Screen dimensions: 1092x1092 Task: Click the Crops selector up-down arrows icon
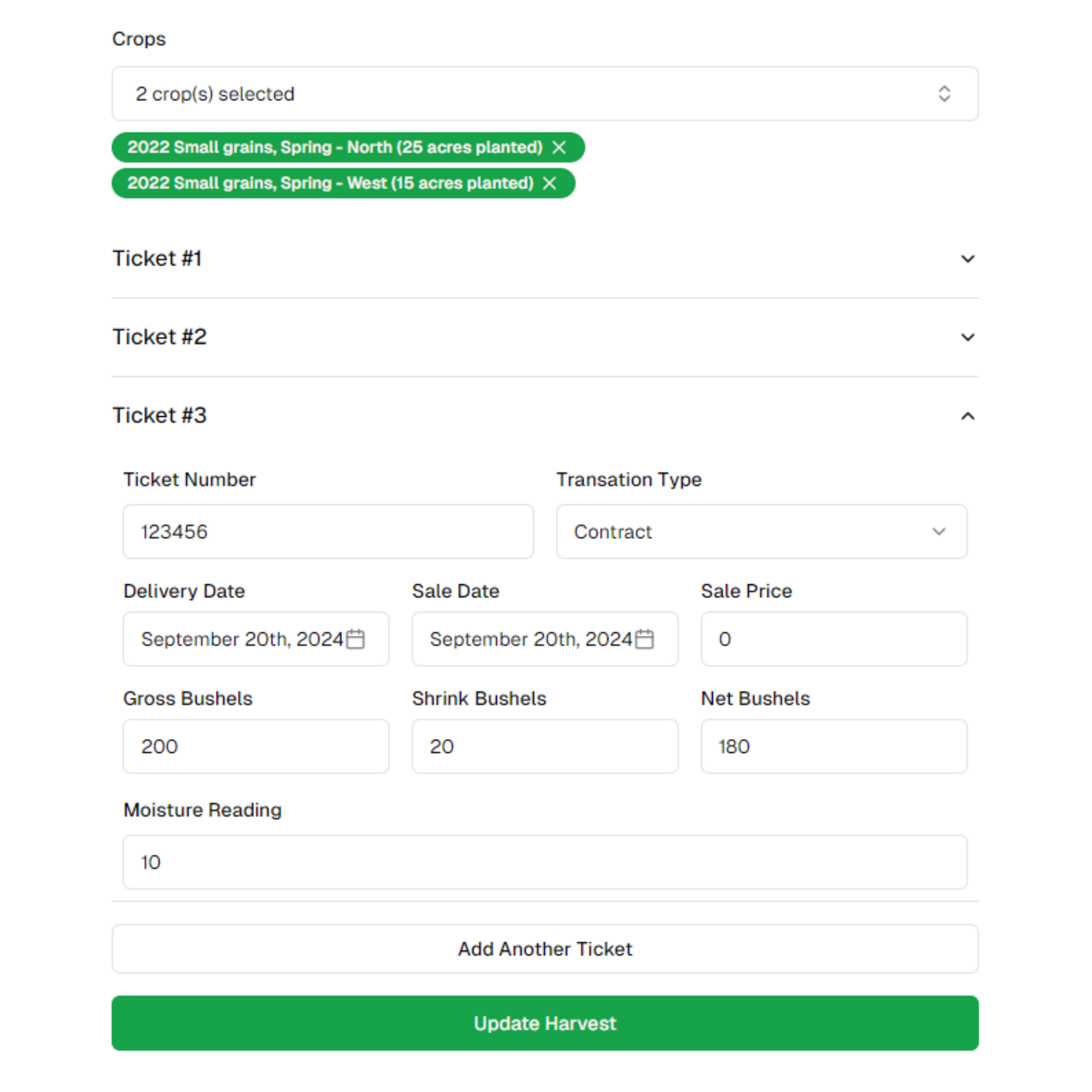944,94
